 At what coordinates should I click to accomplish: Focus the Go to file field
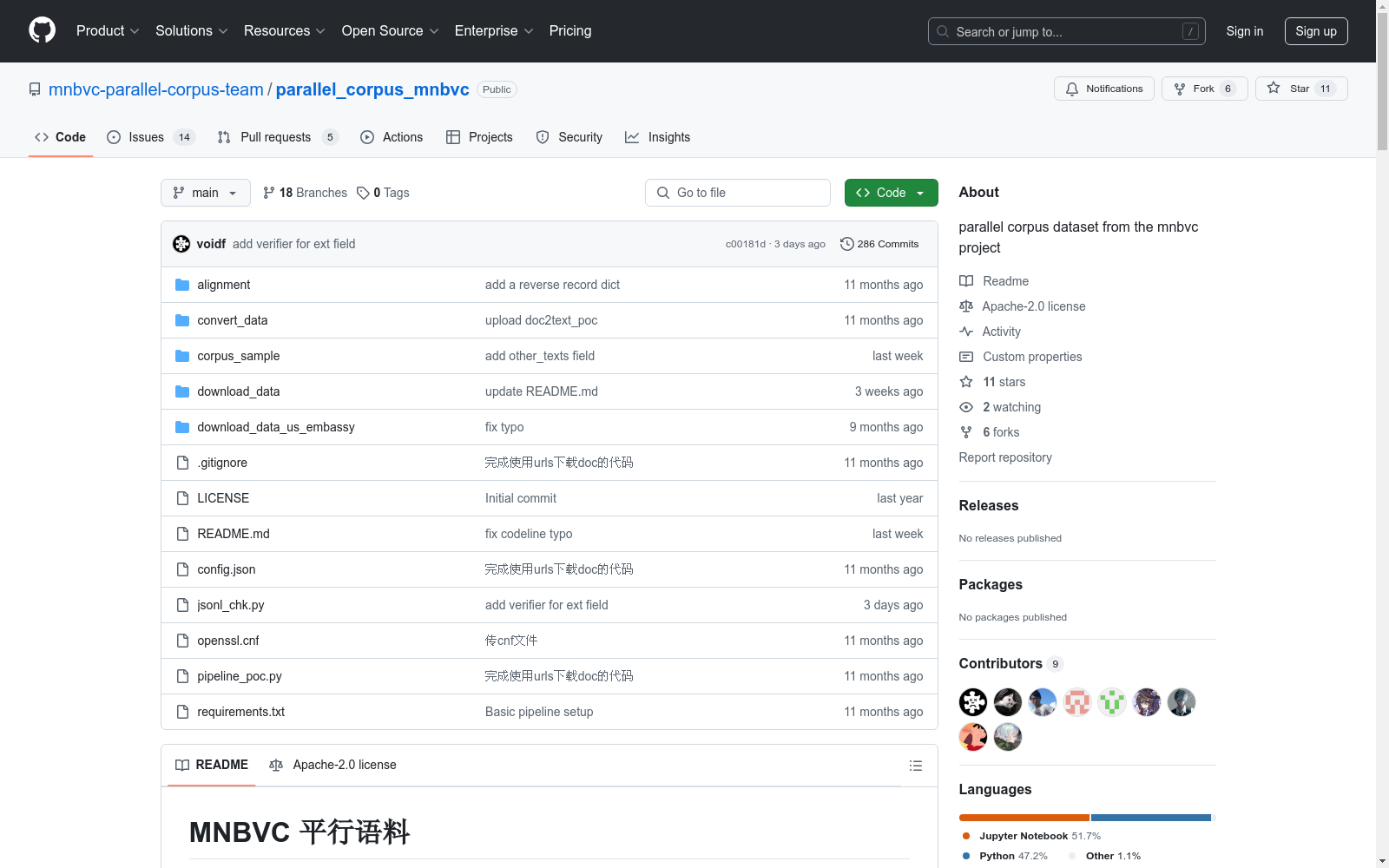coord(738,193)
